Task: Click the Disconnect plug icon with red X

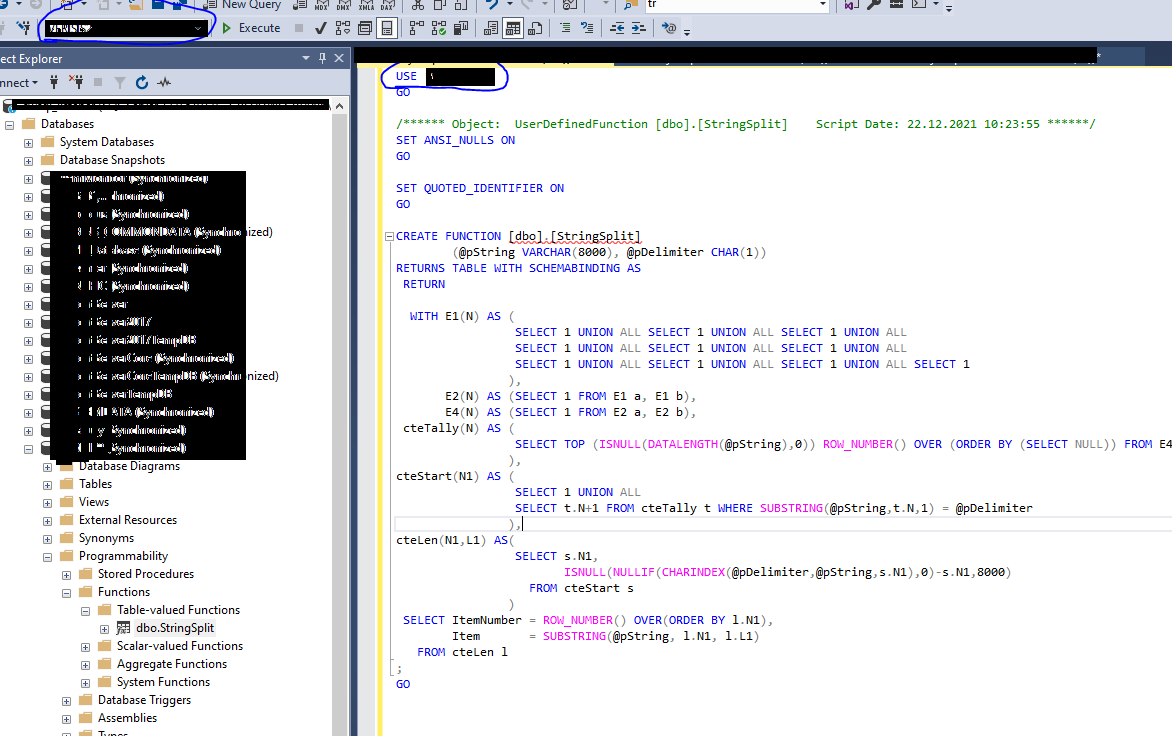Action: point(76,81)
